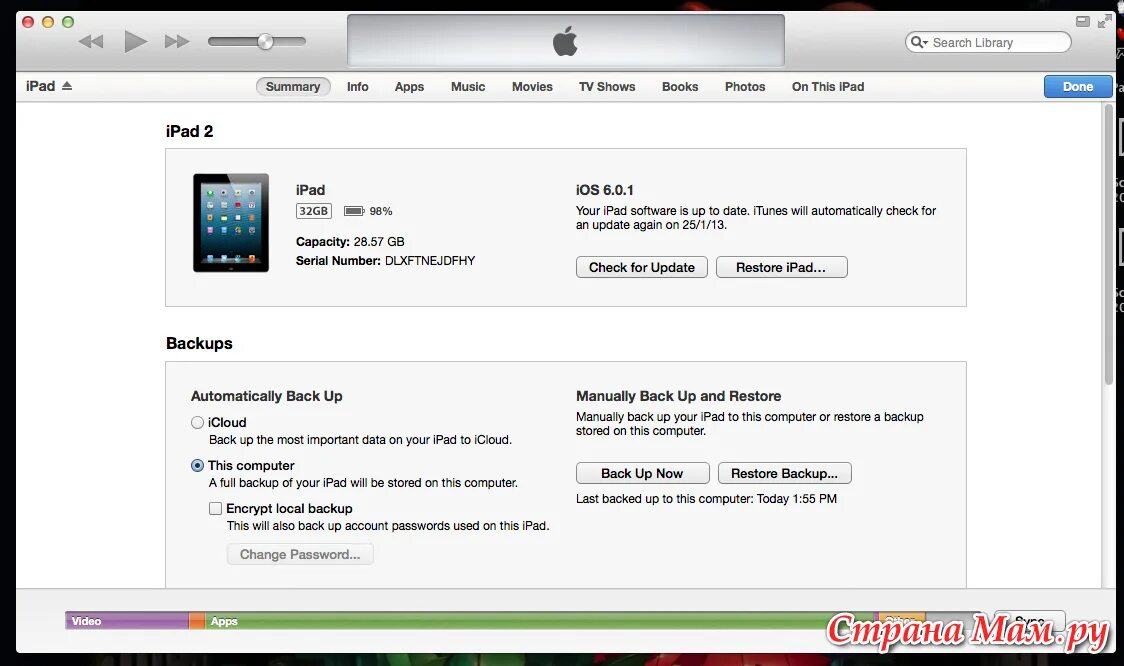Image resolution: width=1124 pixels, height=666 pixels.
Task: Click the 32GB capacity badge
Action: [x=313, y=211]
